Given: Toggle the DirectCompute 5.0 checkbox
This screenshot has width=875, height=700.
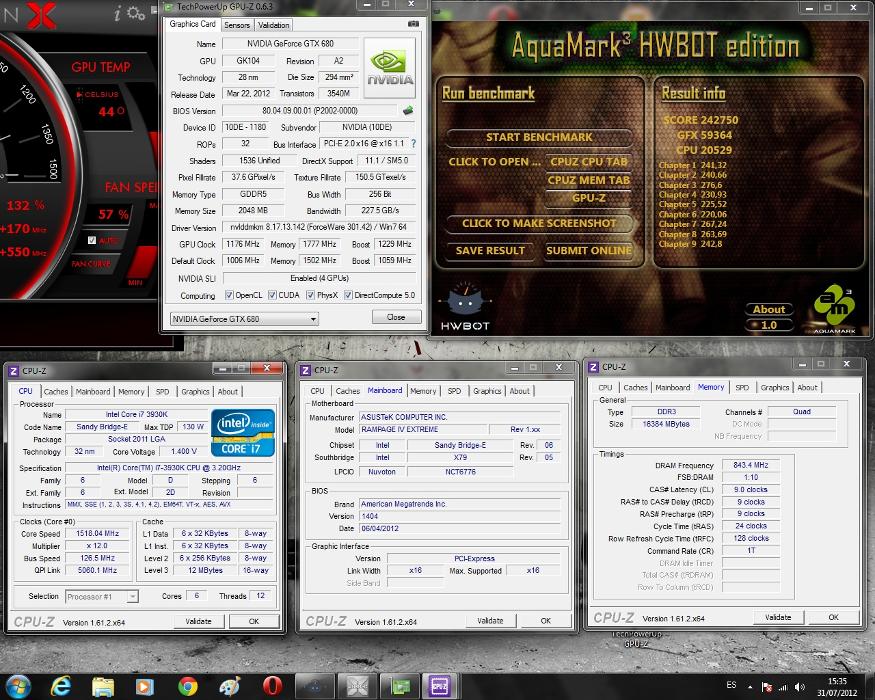Looking at the screenshot, I should pos(348,295).
